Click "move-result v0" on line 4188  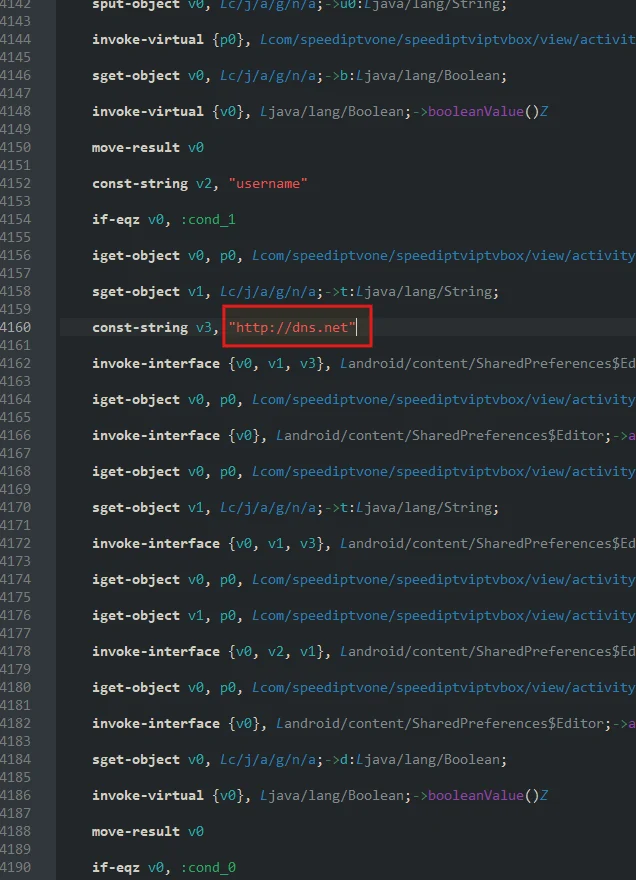148,831
